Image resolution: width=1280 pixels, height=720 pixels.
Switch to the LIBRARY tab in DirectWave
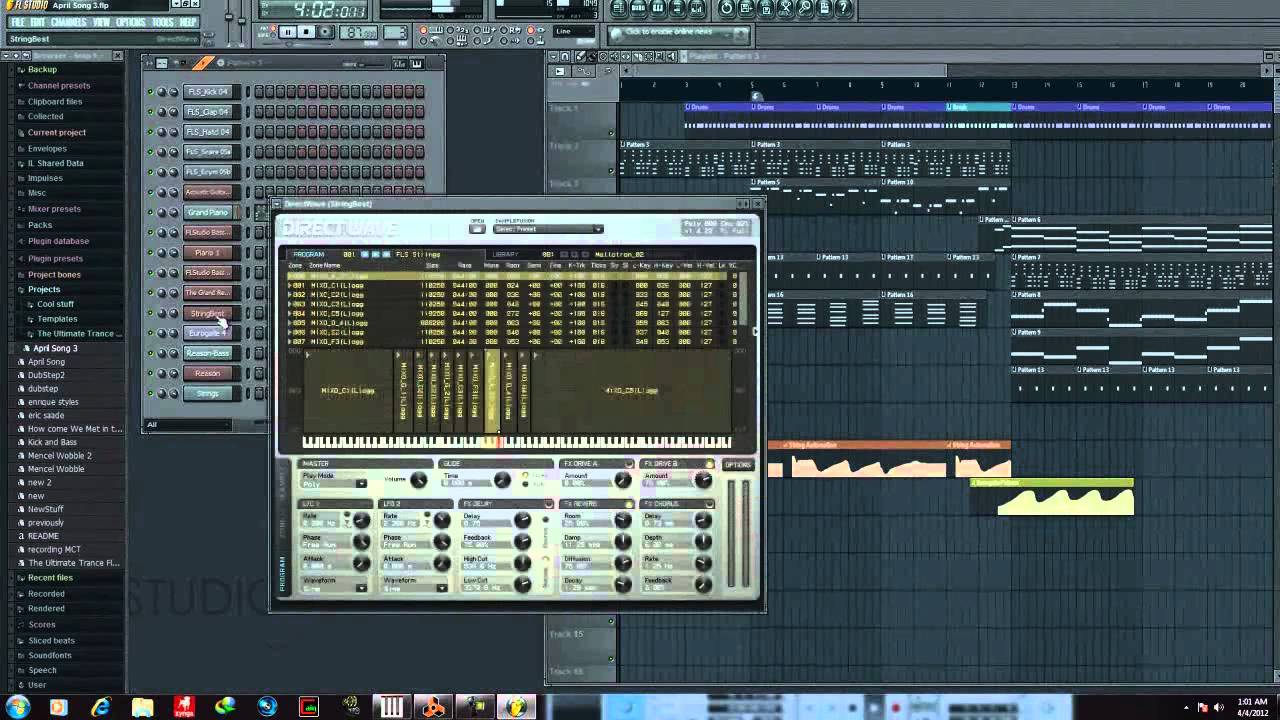pos(506,254)
